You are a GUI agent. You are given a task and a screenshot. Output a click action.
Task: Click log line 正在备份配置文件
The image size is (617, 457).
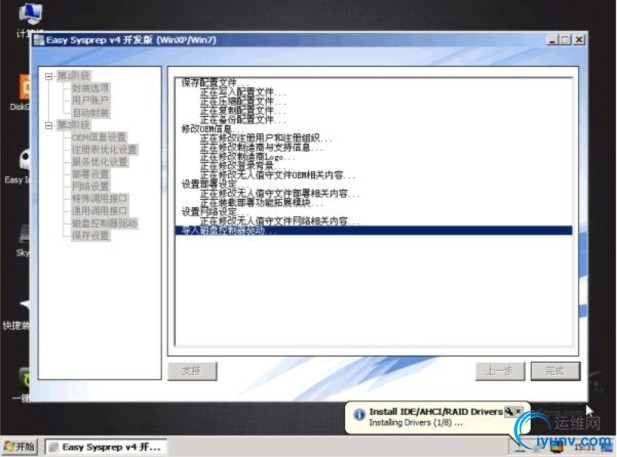point(243,119)
